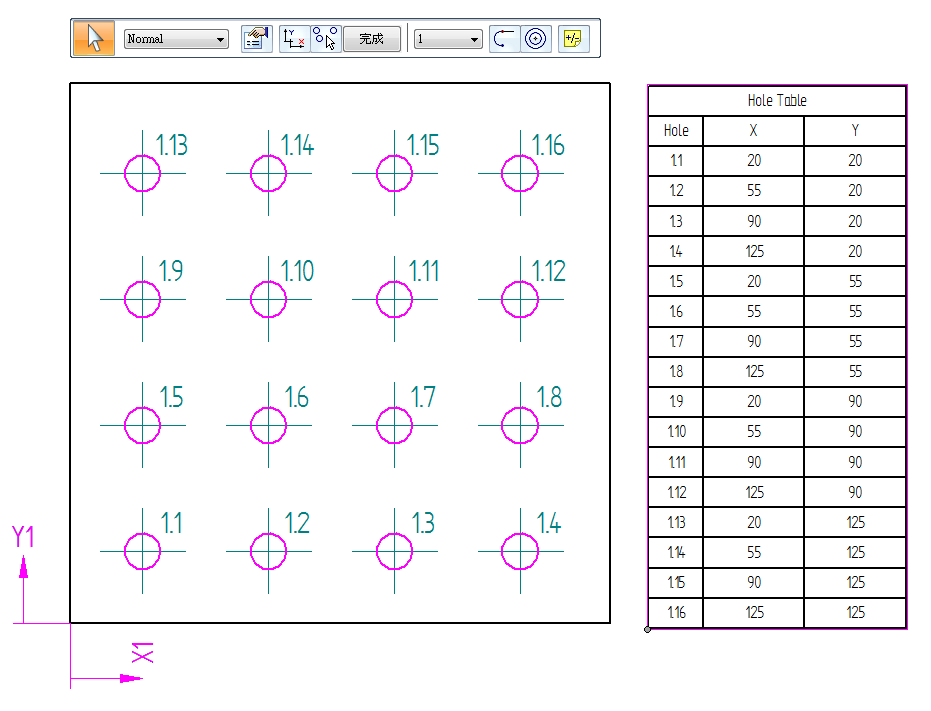Click the arc leader jog icon
931x711 pixels.
(505, 39)
